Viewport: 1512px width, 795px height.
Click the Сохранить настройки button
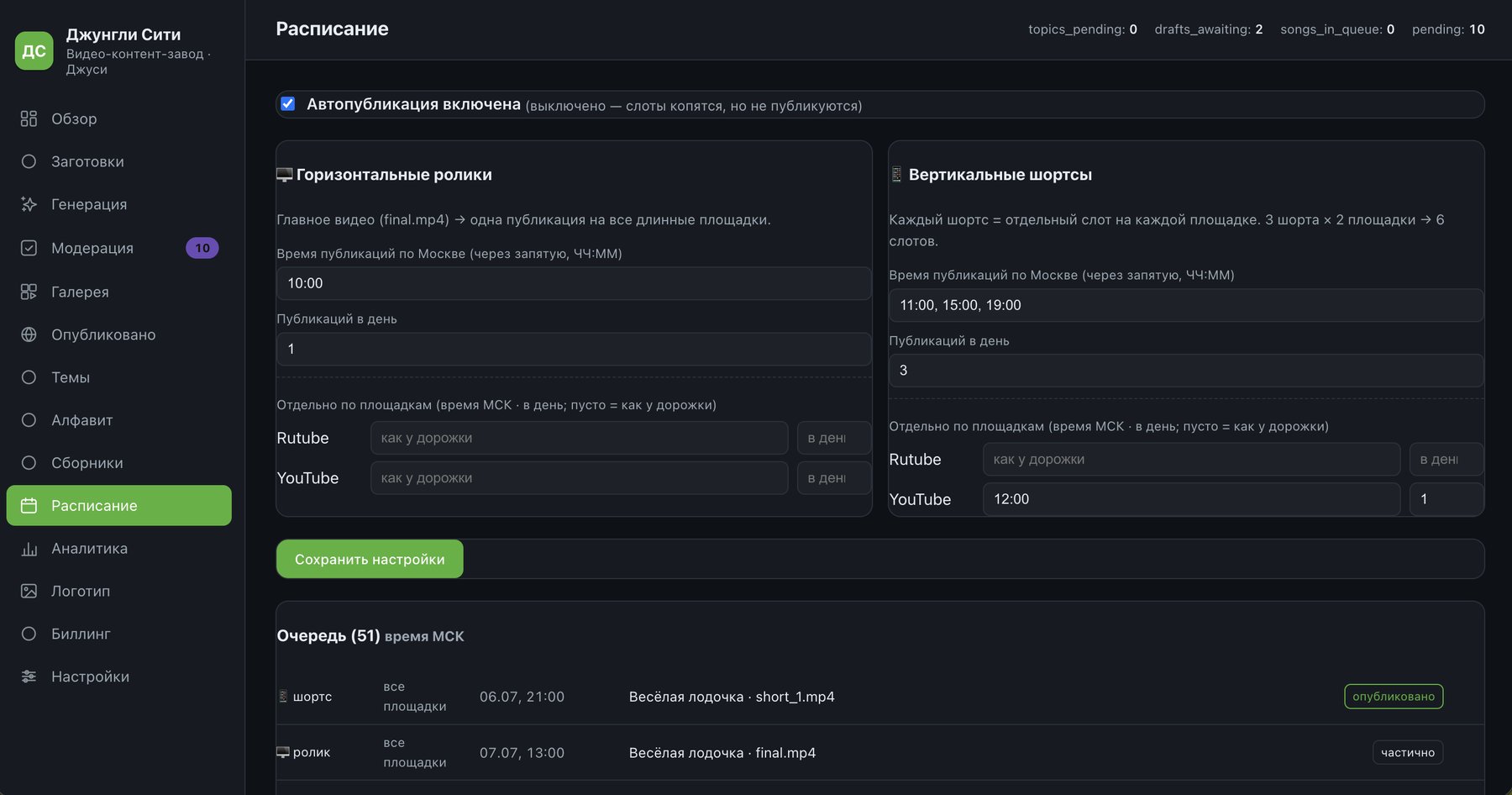pos(370,559)
